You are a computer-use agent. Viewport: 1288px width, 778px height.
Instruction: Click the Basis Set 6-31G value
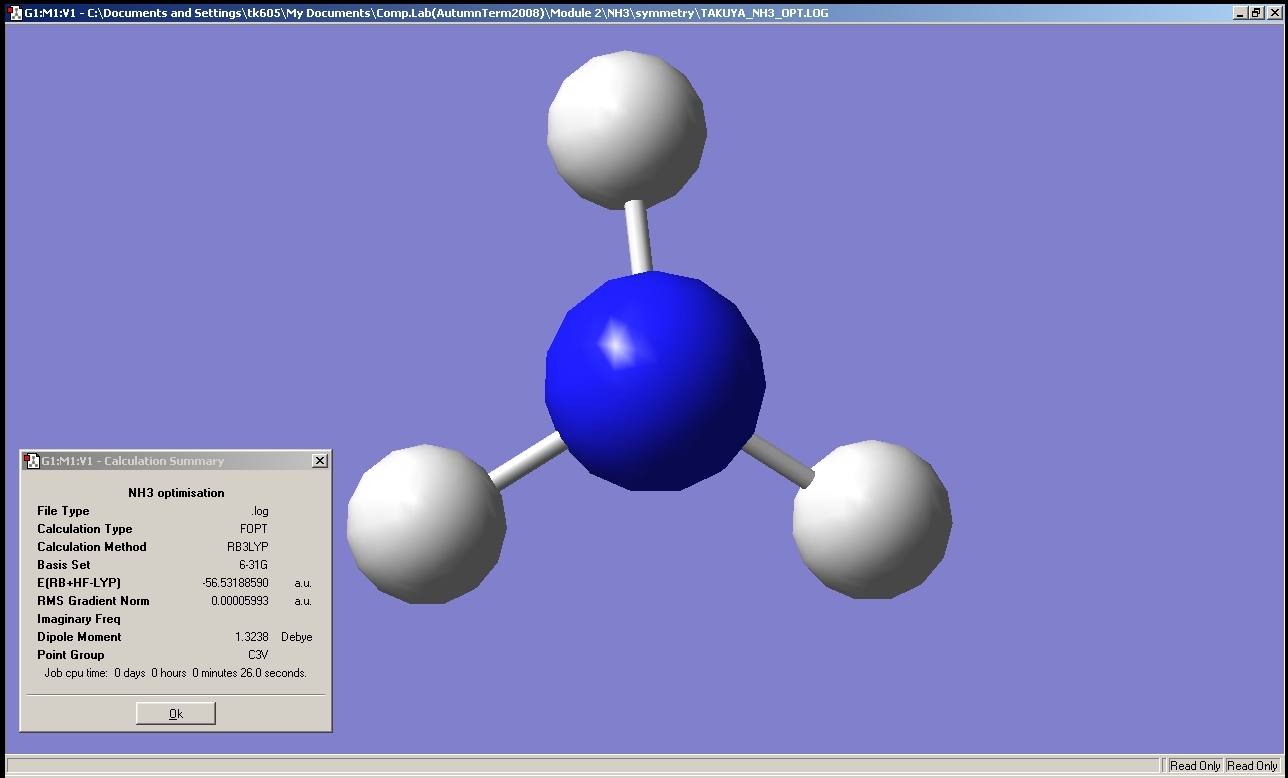(x=253, y=565)
